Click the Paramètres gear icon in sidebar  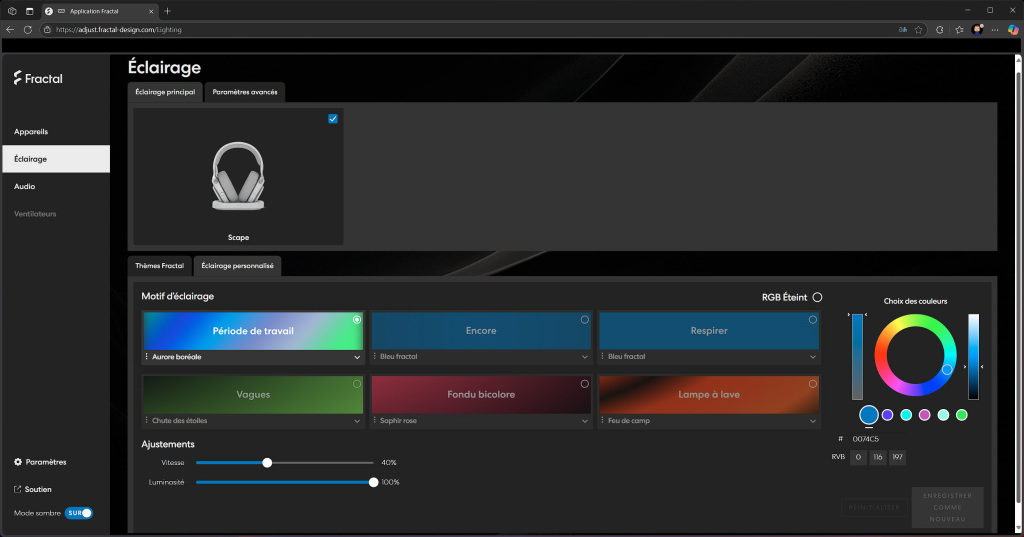coord(18,462)
